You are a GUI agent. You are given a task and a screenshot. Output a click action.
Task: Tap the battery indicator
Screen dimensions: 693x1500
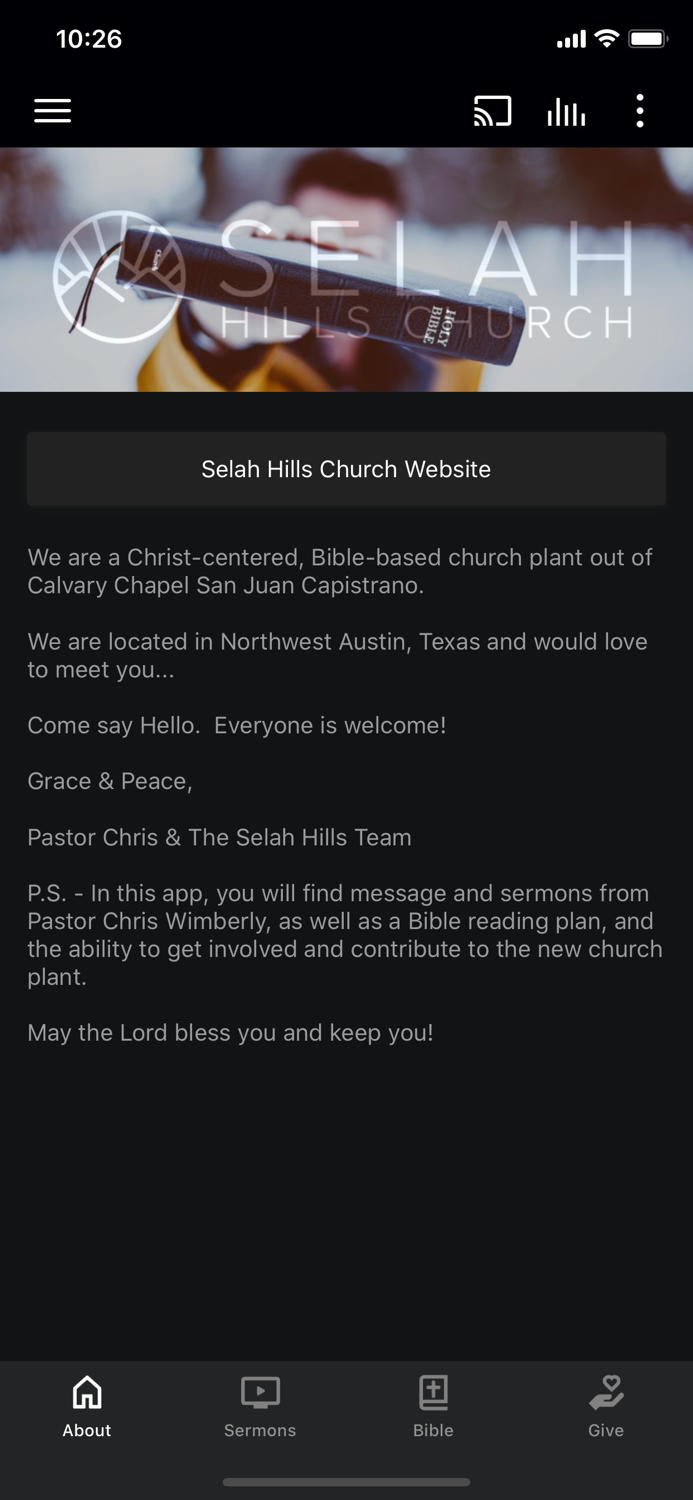coord(650,38)
